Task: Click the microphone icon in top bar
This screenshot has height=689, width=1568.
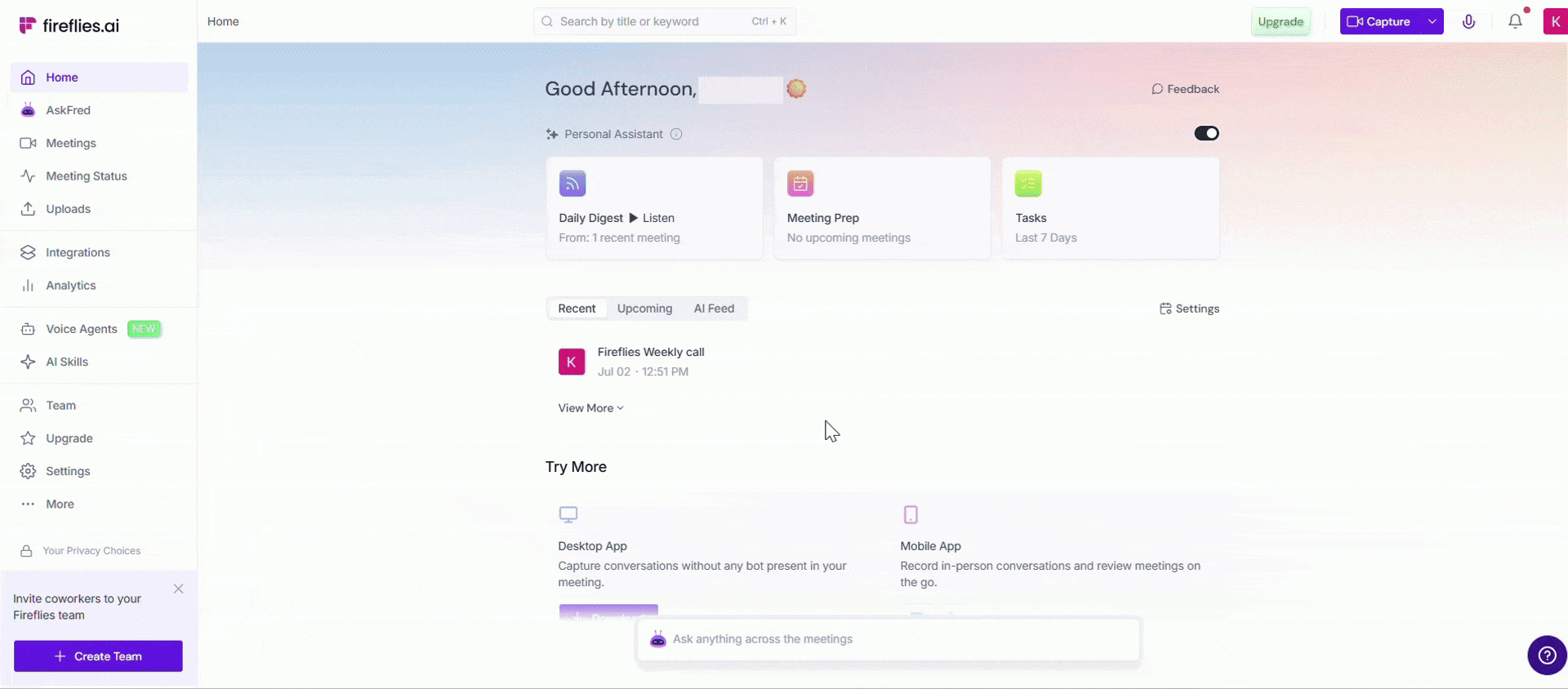Action: click(x=1468, y=22)
